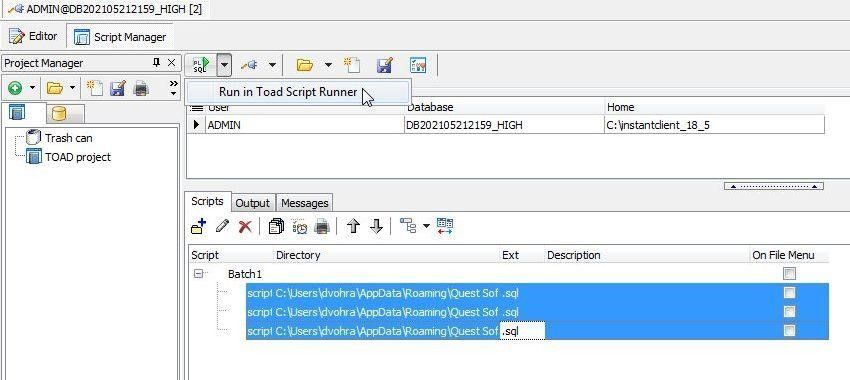The height and width of the screenshot is (380, 850).
Task: Select the ADMIN@DB202105212159_HIGH [2] window tab
Action: coord(105,10)
